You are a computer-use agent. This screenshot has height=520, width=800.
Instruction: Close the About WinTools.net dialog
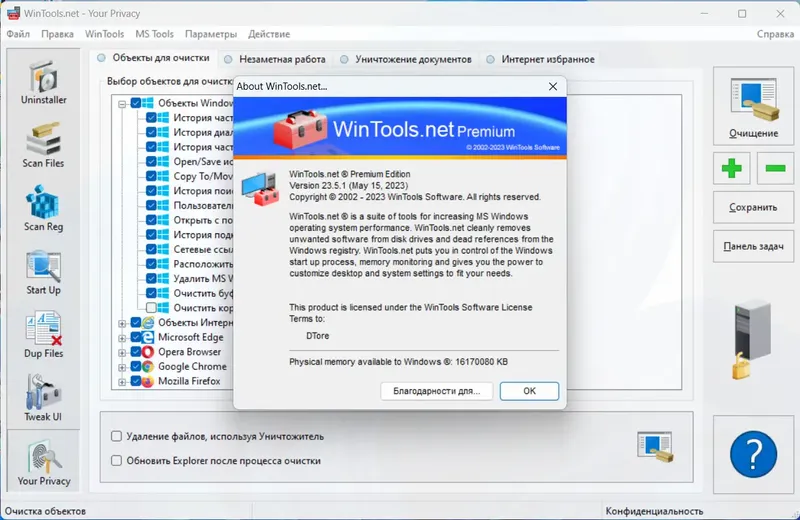tap(553, 86)
